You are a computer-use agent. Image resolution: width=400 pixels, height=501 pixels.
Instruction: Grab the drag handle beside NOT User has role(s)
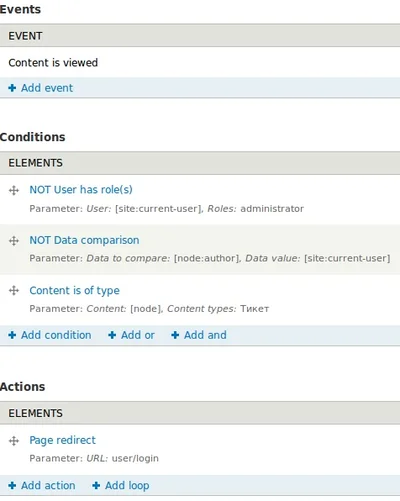pos(14,191)
